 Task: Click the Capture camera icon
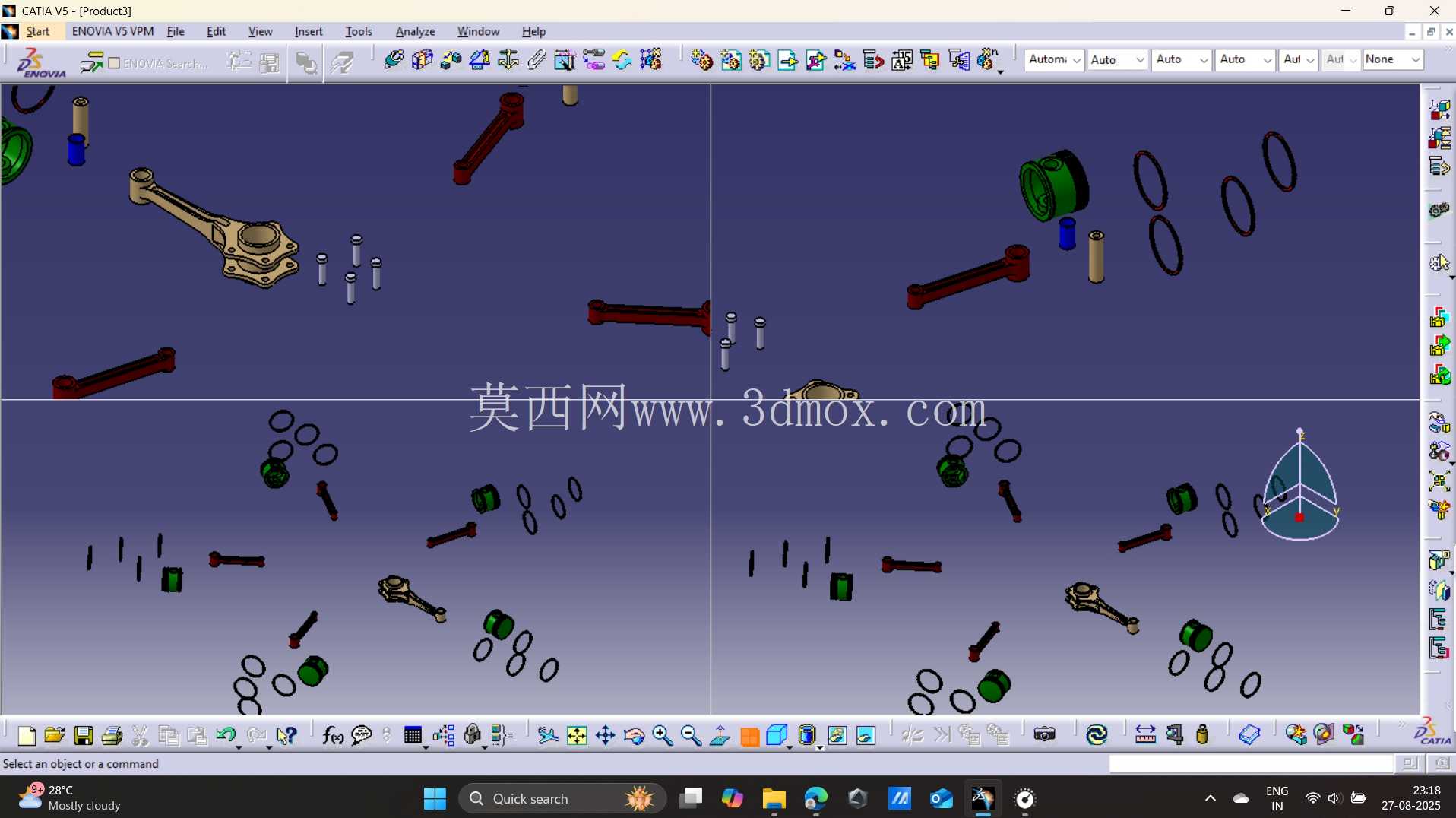point(1045,734)
